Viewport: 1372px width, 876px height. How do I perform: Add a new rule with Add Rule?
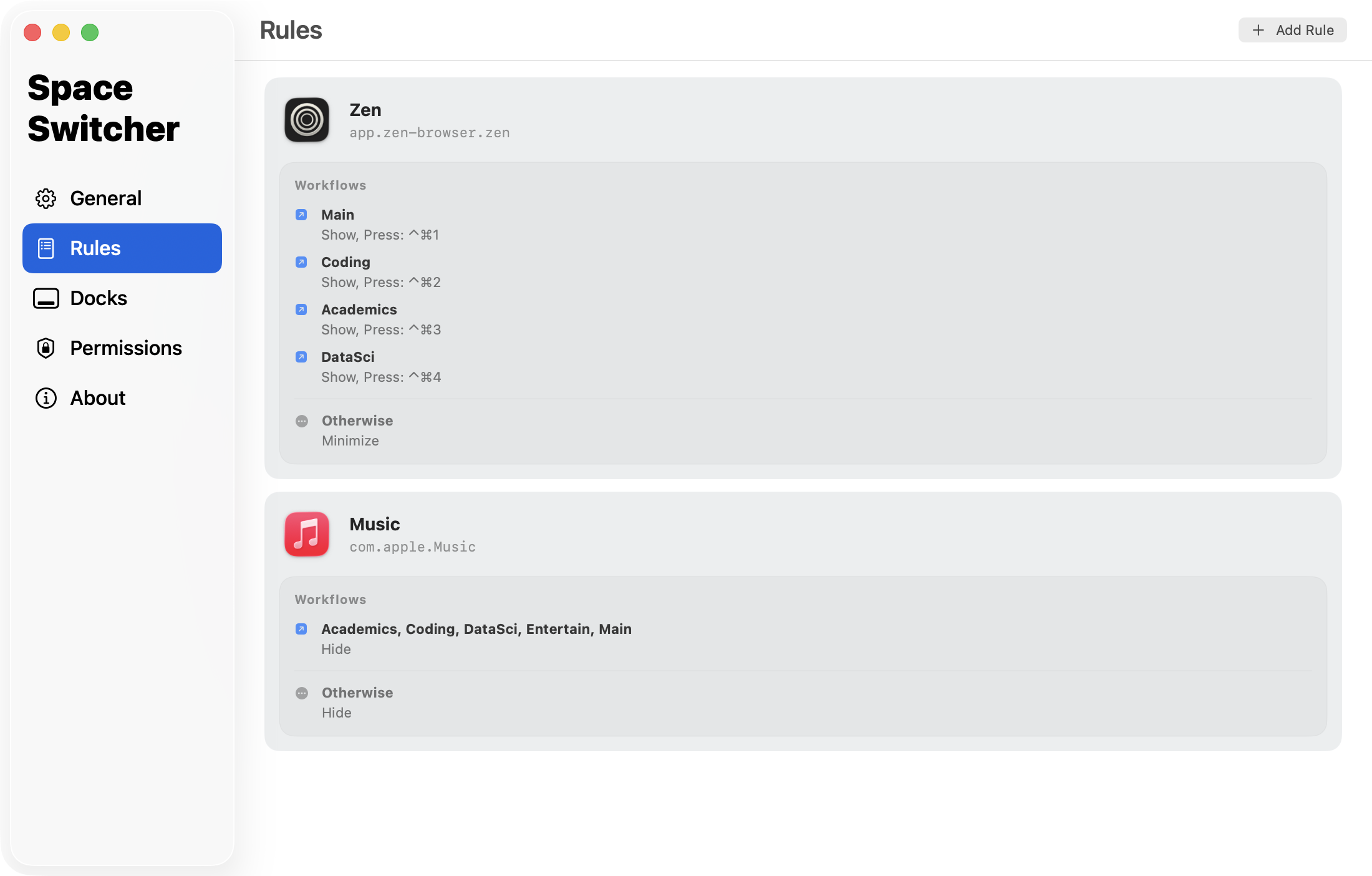coord(1292,30)
